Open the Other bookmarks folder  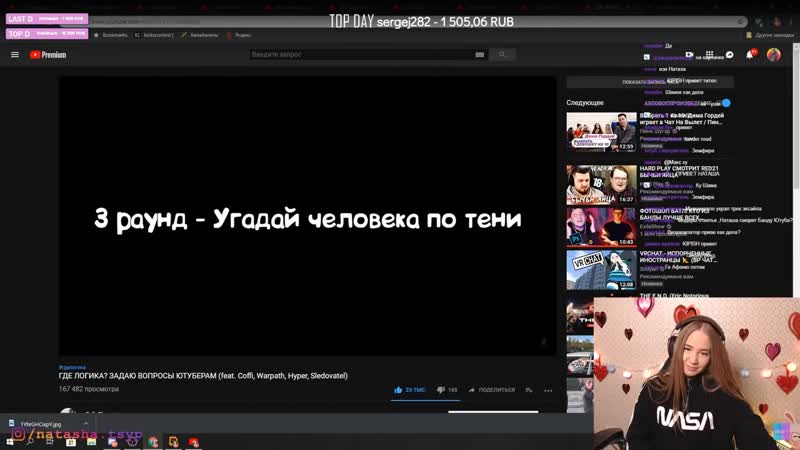[x=770, y=35]
